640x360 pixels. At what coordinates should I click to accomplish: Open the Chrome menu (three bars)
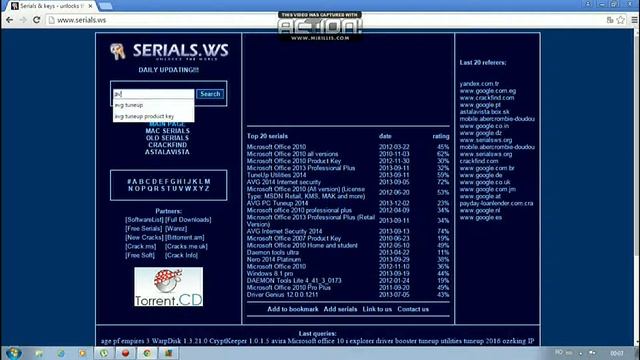[634, 20]
